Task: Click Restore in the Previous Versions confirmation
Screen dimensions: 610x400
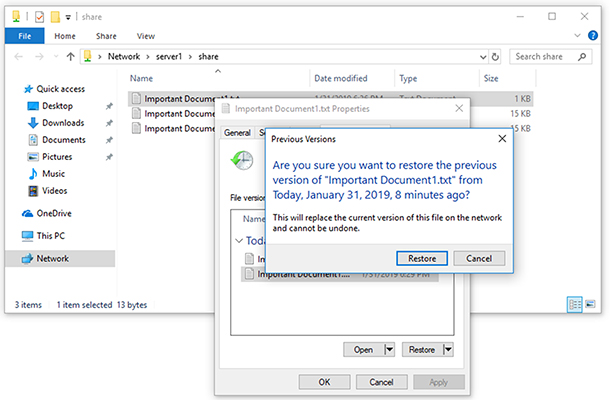Action: pyautogui.click(x=422, y=258)
